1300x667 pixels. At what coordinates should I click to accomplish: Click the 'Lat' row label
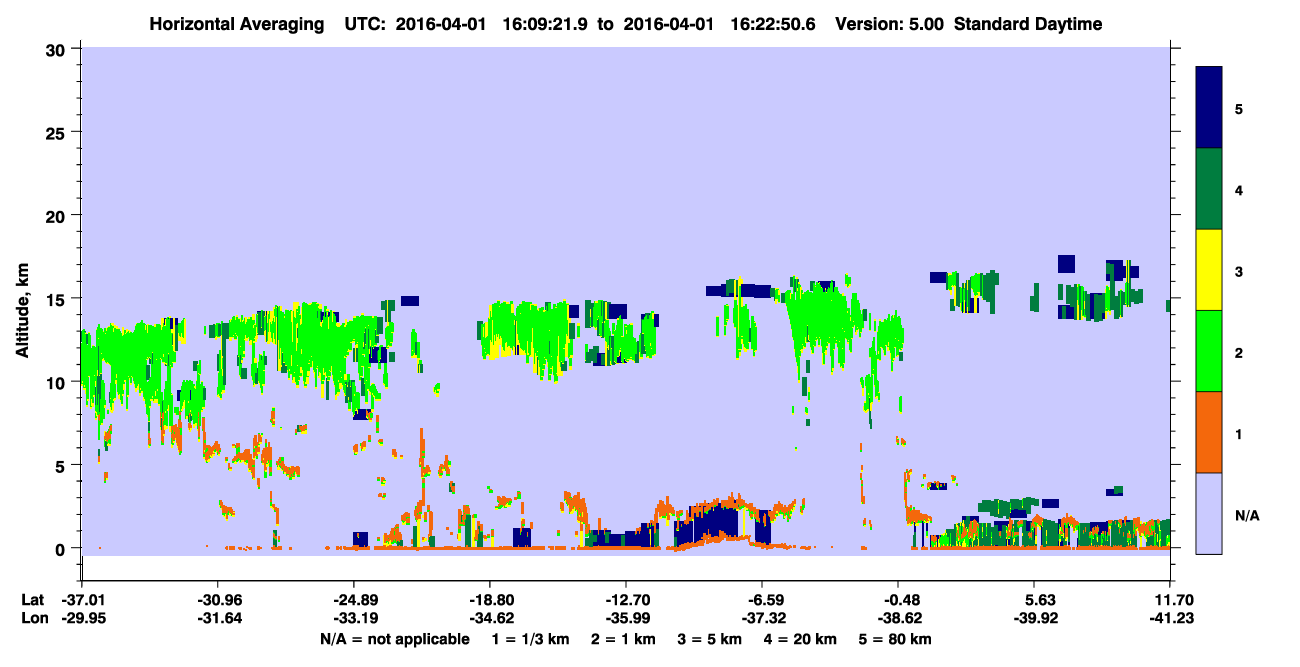tap(32, 600)
